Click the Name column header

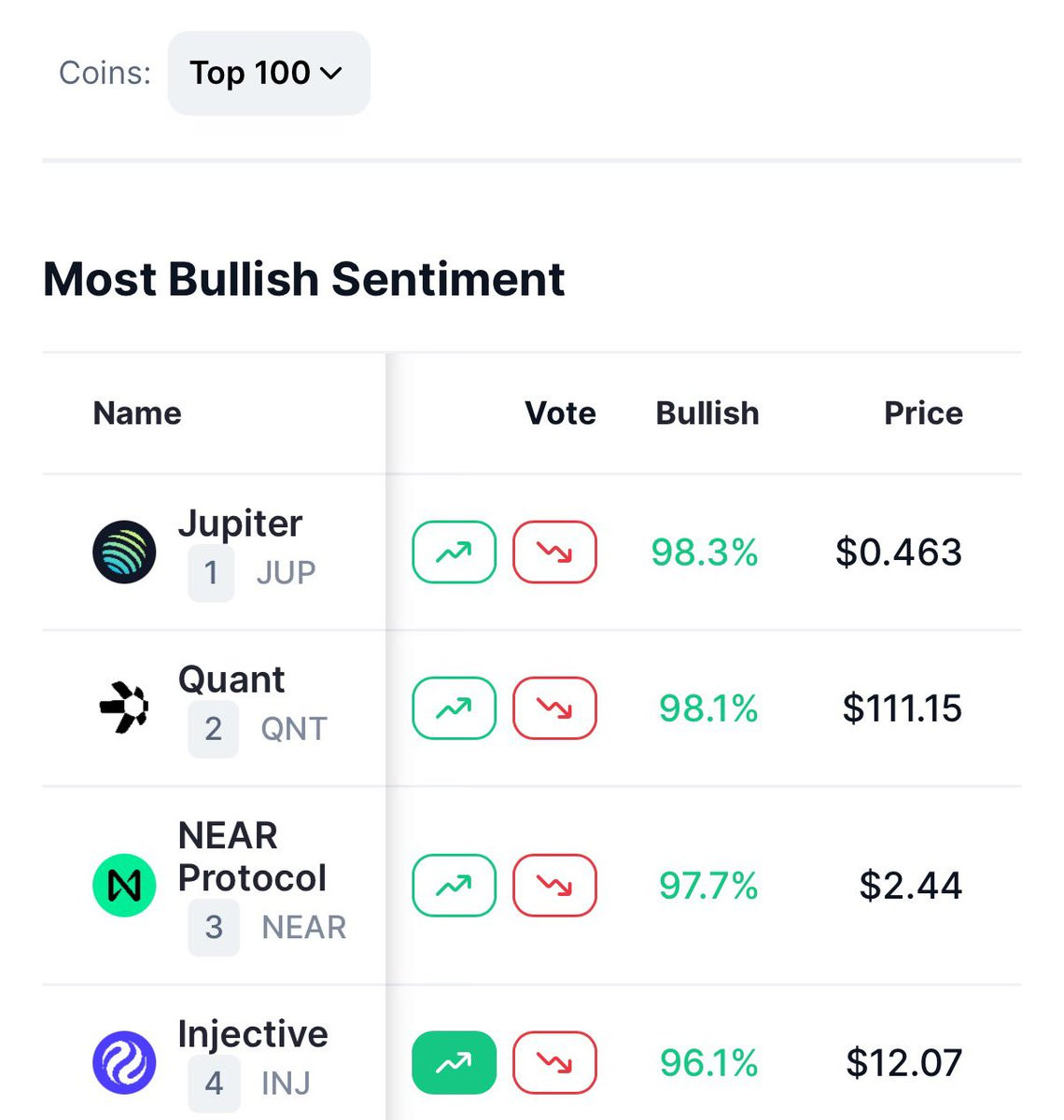pyautogui.click(x=137, y=413)
